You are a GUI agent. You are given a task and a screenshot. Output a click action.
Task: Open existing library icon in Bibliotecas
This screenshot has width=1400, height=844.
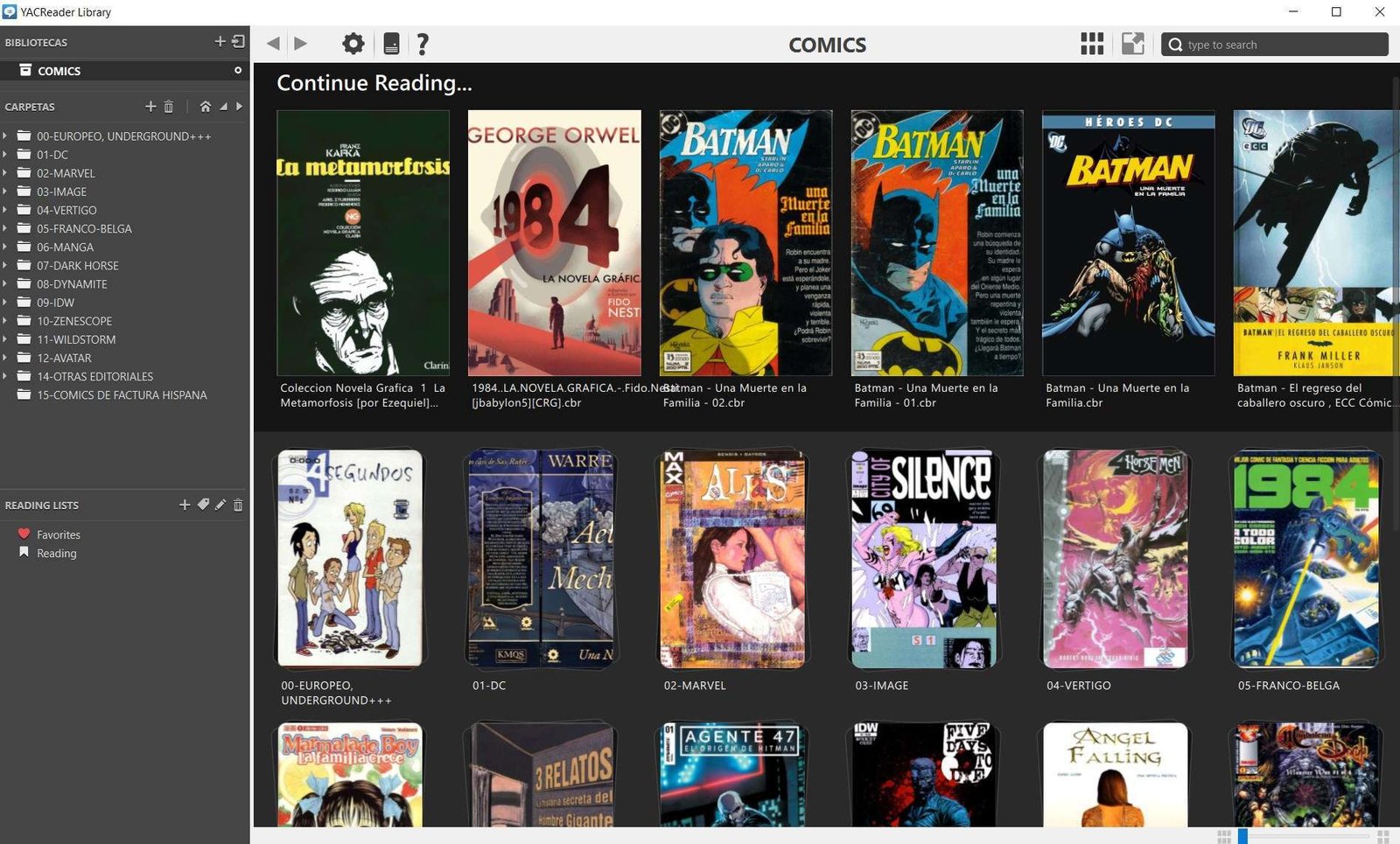coord(238,41)
